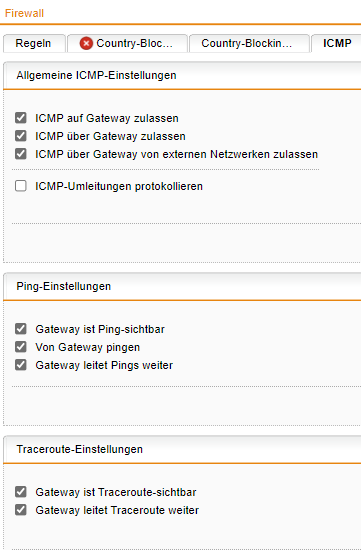Viewport: 361px width, 550px height.
Task: Open the Regeln tab
Action: point(34,43)
